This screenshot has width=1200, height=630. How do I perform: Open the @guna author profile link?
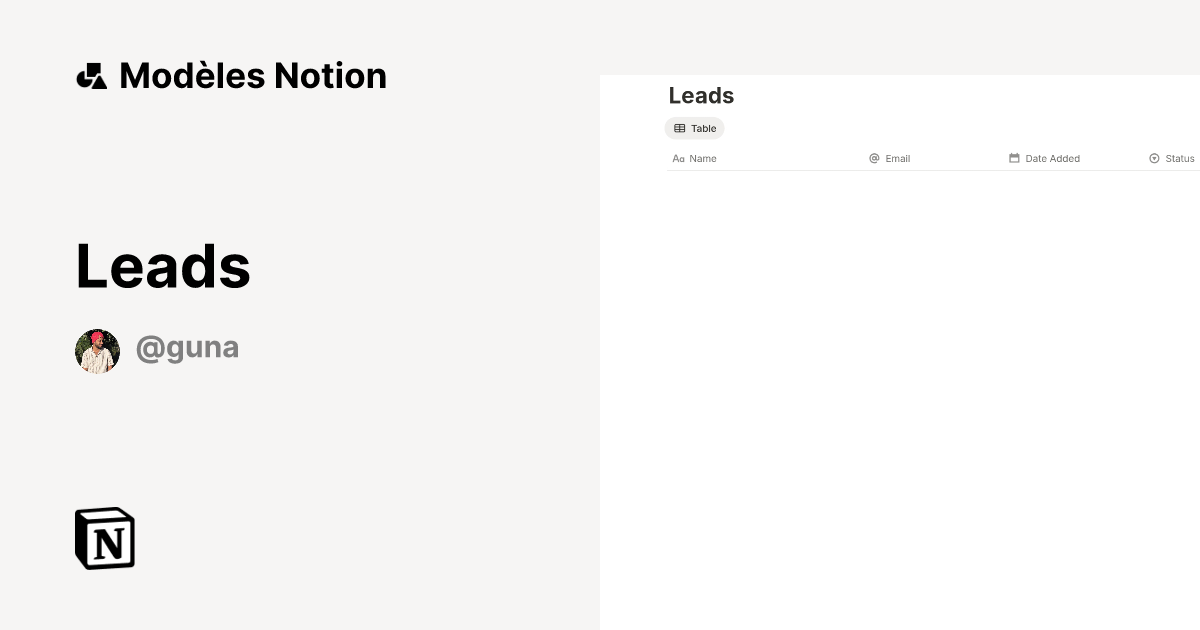[x=187, y=347]
